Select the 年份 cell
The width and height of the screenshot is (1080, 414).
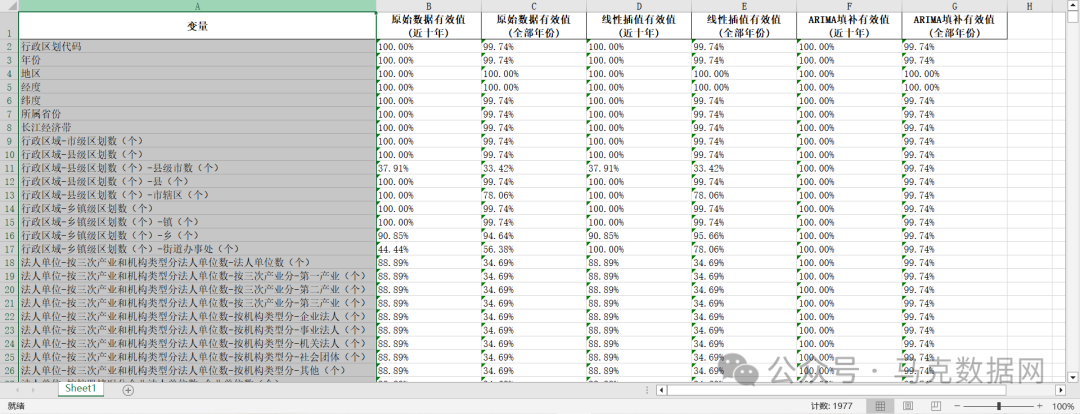pos(198,60)
